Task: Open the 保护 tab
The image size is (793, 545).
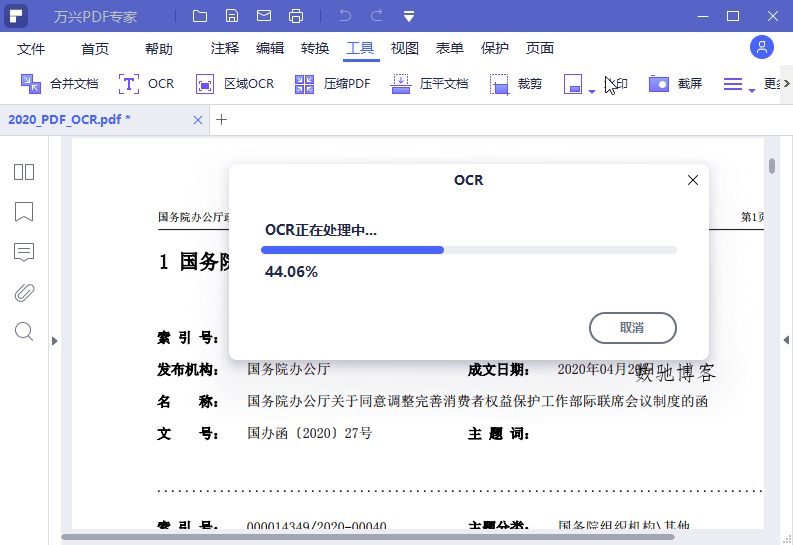Action: click(x=495, y=48)
